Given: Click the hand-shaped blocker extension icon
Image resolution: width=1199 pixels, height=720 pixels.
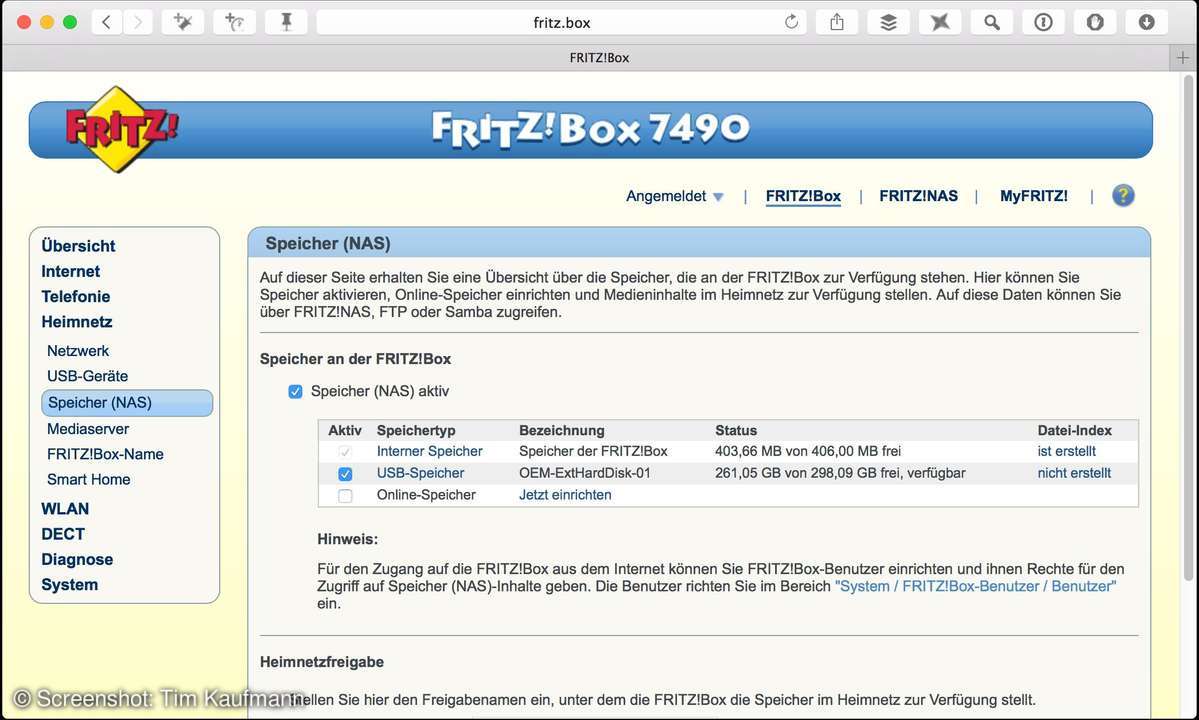Looking at the screenshot, I should [x=1095, y=22].
